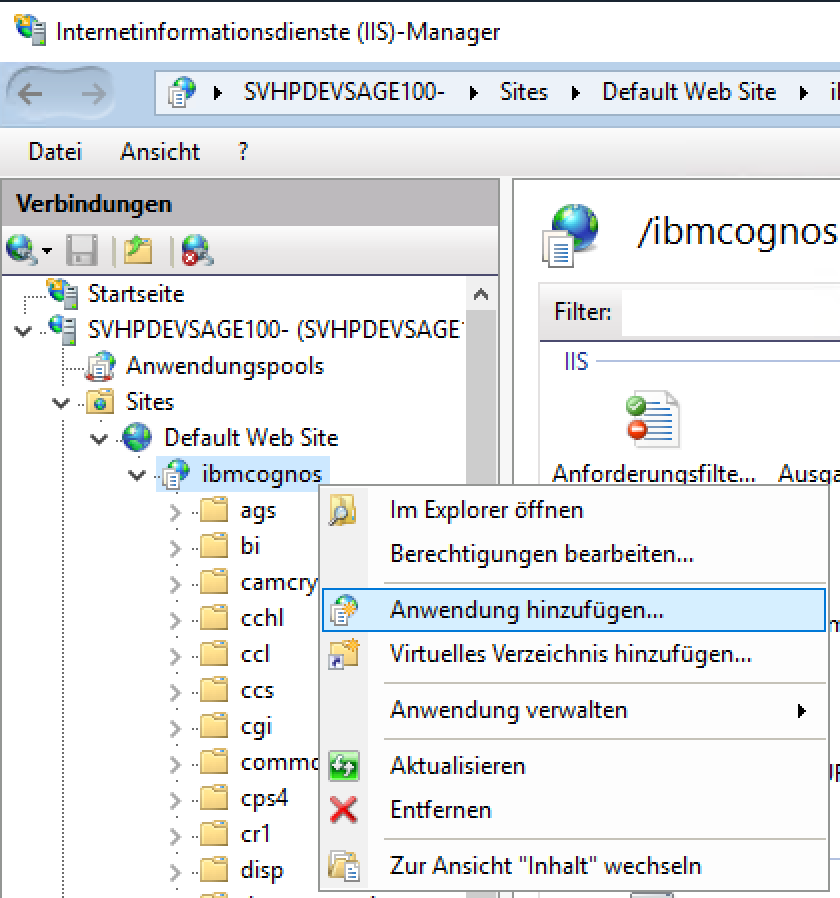
Task: Select Anwendungspools node in tree
Action: 224,366
